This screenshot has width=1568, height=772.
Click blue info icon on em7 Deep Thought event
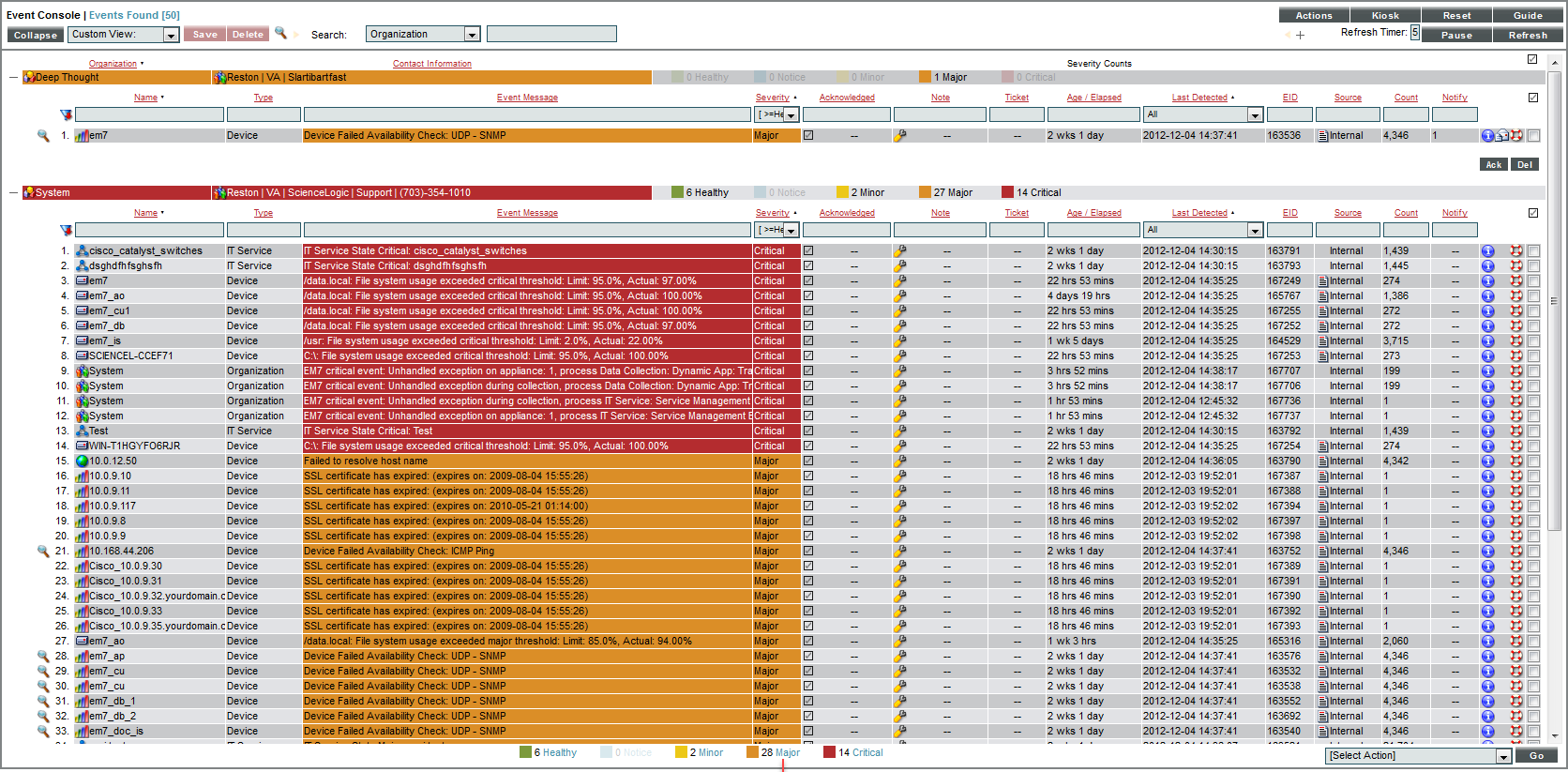1487,136
